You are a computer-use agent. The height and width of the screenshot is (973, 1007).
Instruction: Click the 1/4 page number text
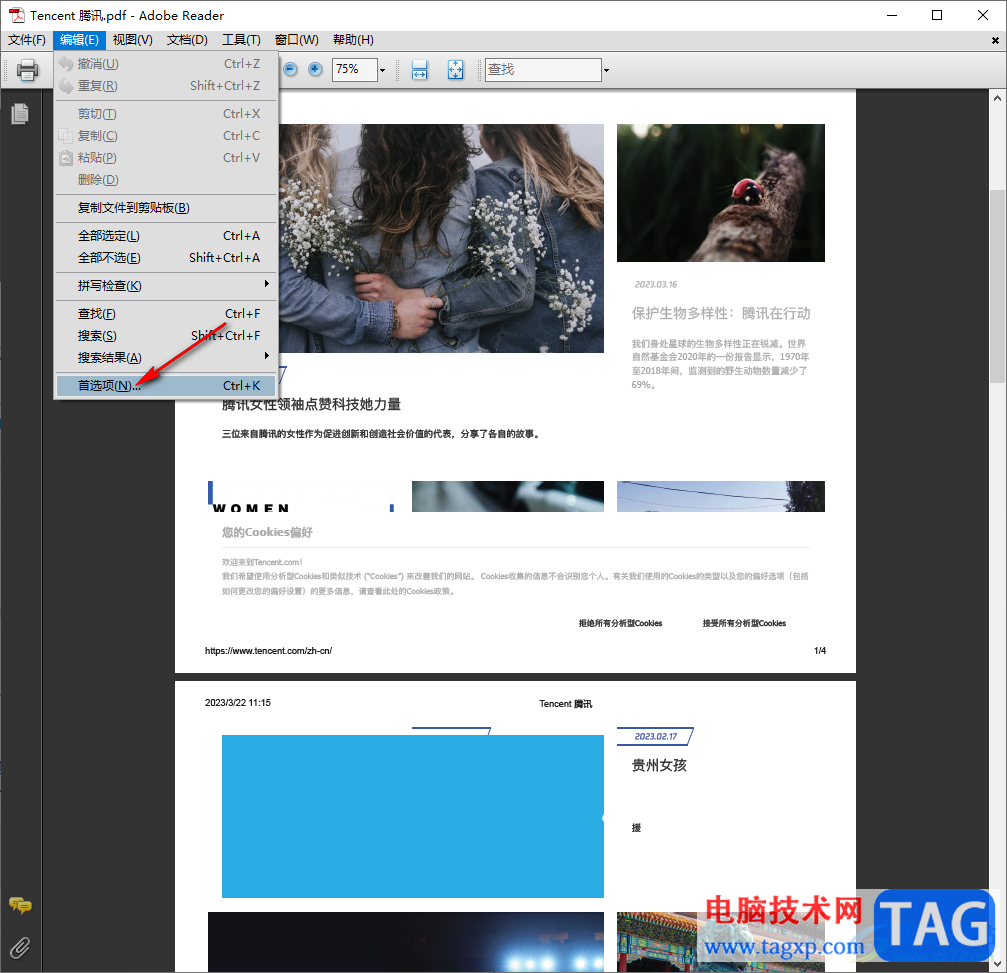pos(820,651)
